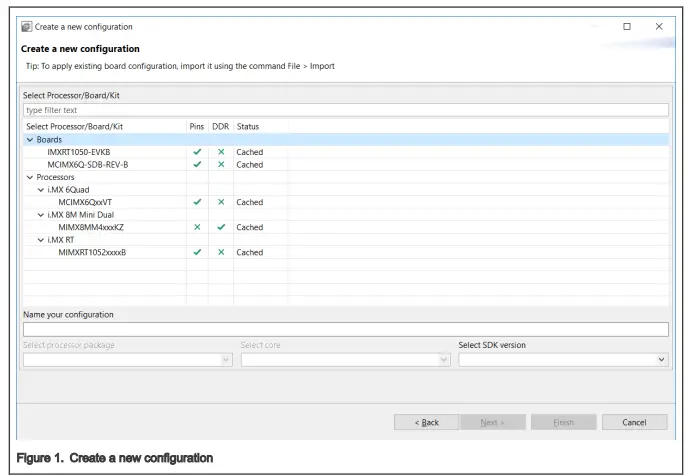Click the Status column header
The image size is (687, 476).
(261, 127)
